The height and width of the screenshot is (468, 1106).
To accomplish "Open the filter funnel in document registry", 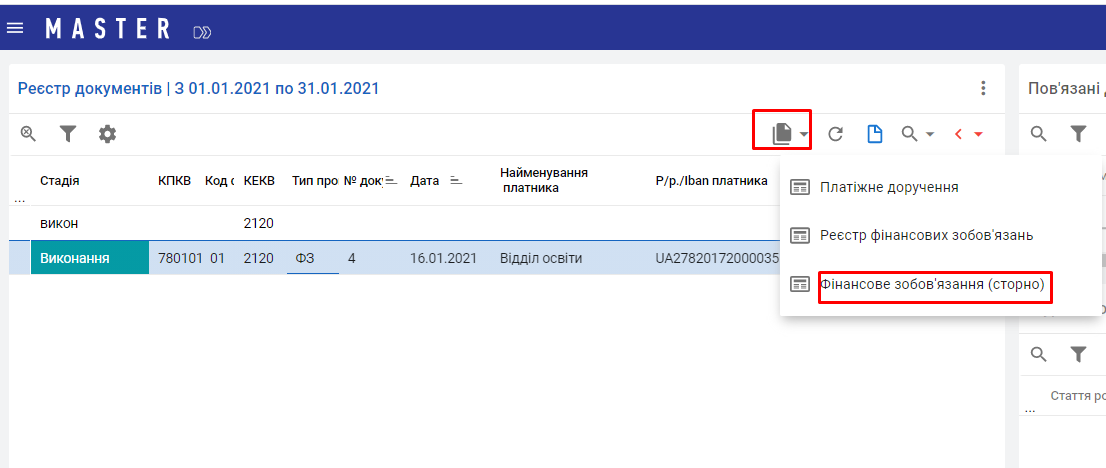I will tap(67, 133).
